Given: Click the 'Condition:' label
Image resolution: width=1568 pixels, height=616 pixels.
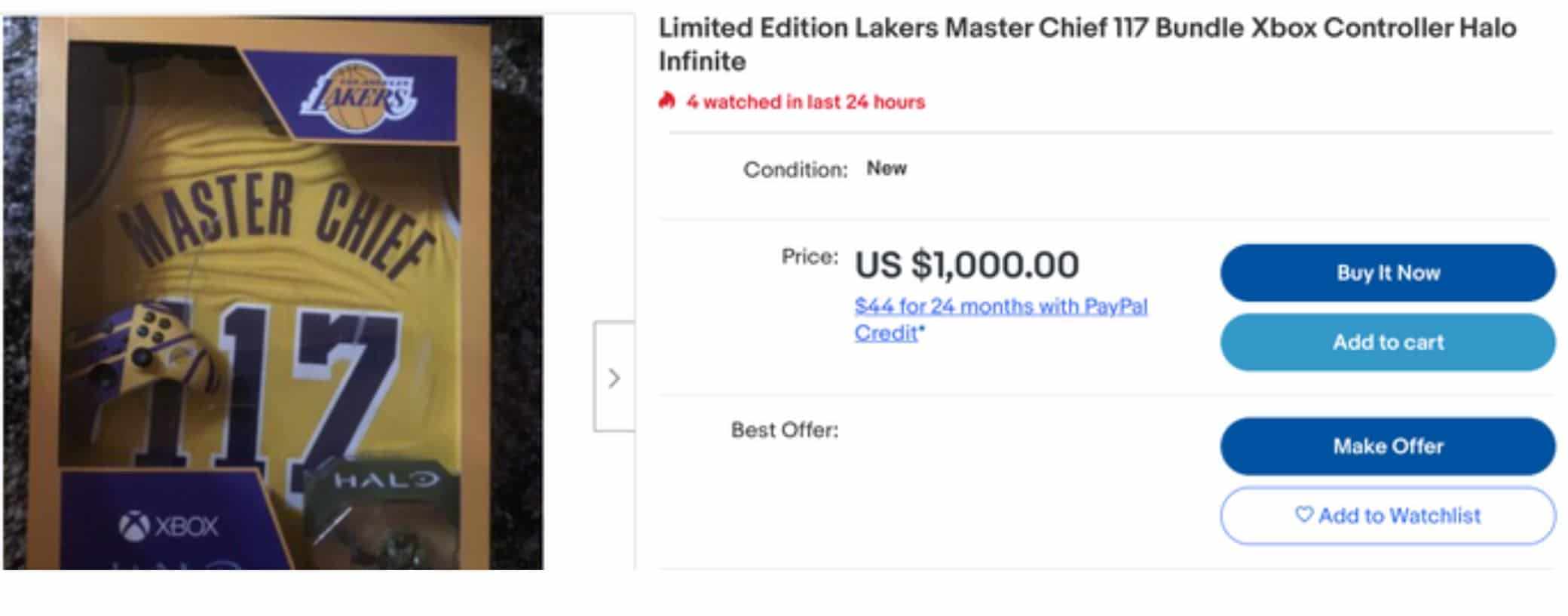Looking at the screenshot, I should 795,170.
